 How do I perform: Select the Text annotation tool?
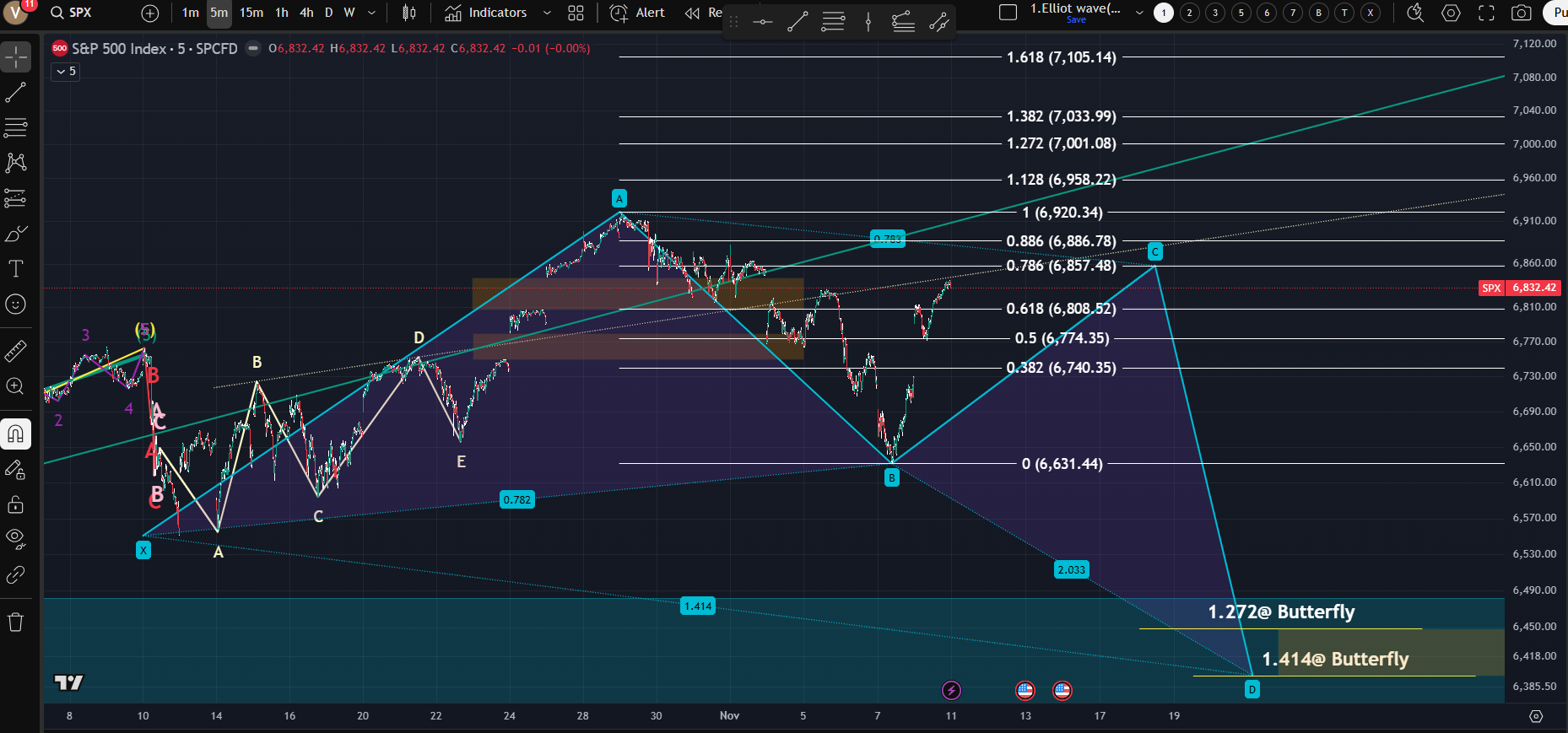(16, 269)
